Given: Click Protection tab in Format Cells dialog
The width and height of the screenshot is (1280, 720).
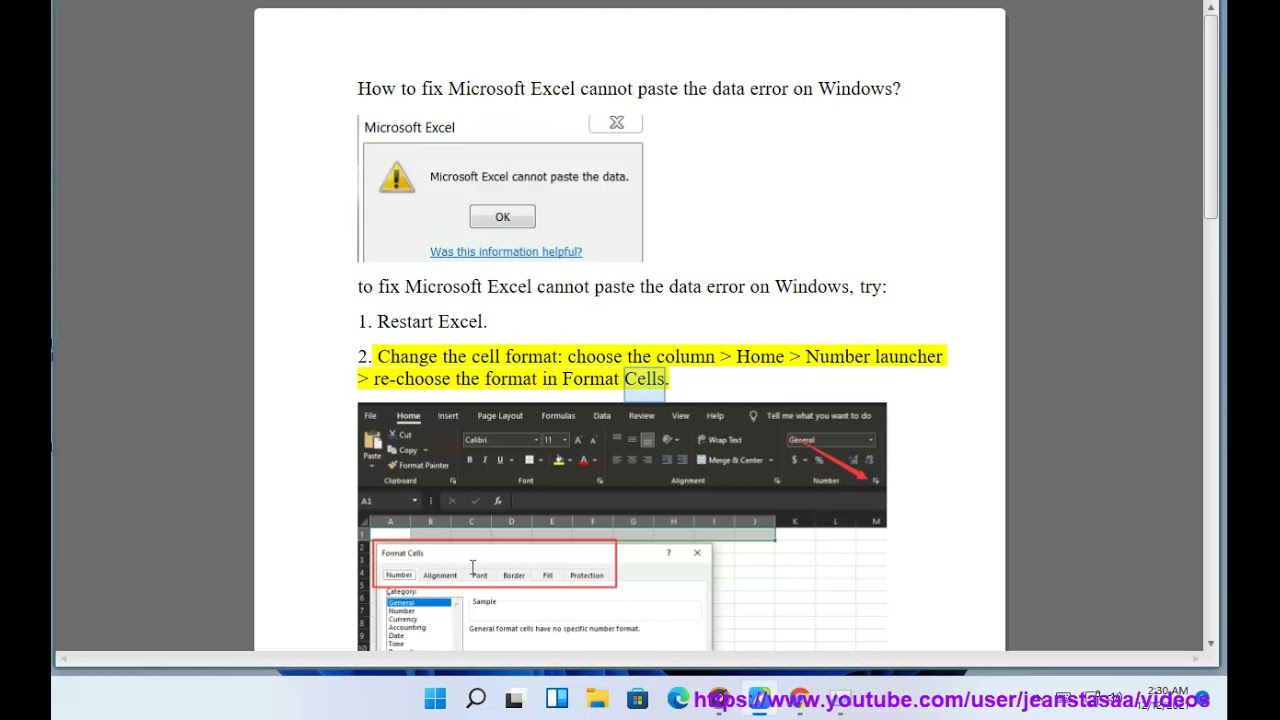Looking at the screenshot, I should coord(586,575).
